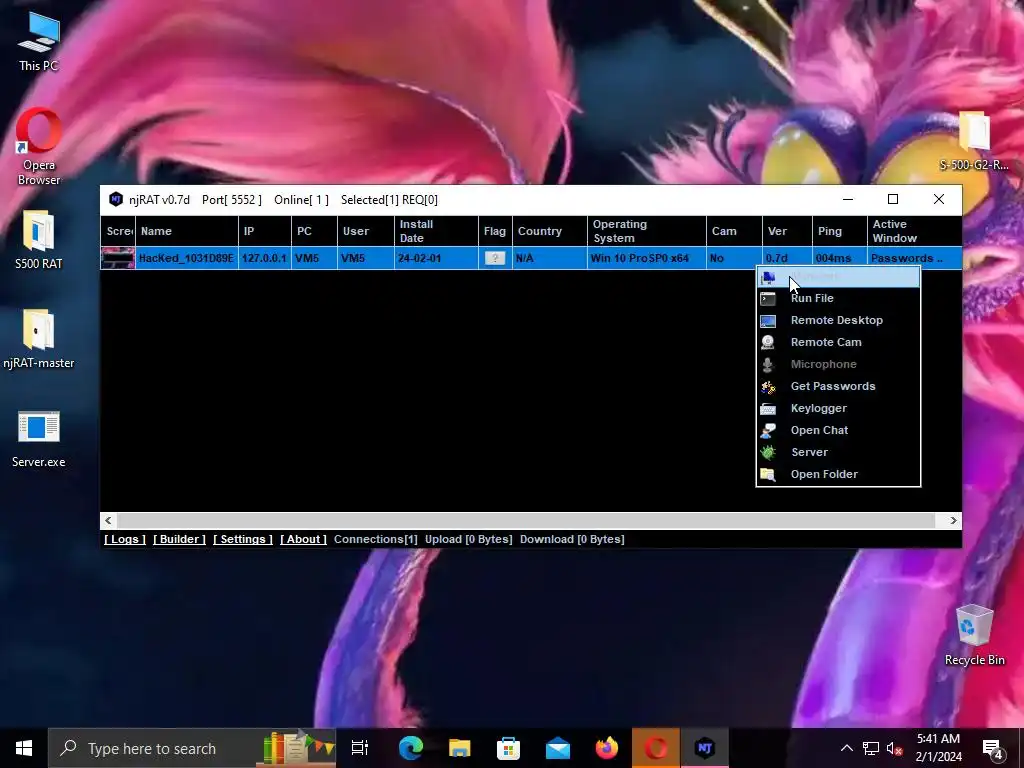Launch Firefox from the taskbar

607,748
